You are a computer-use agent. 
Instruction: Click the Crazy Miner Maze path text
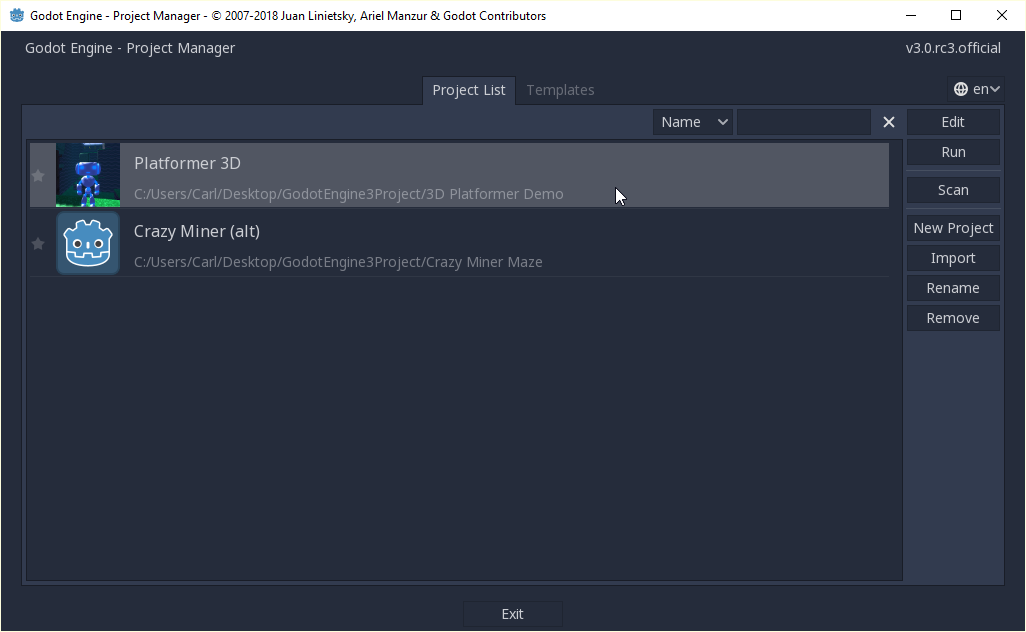pos(338,262)
